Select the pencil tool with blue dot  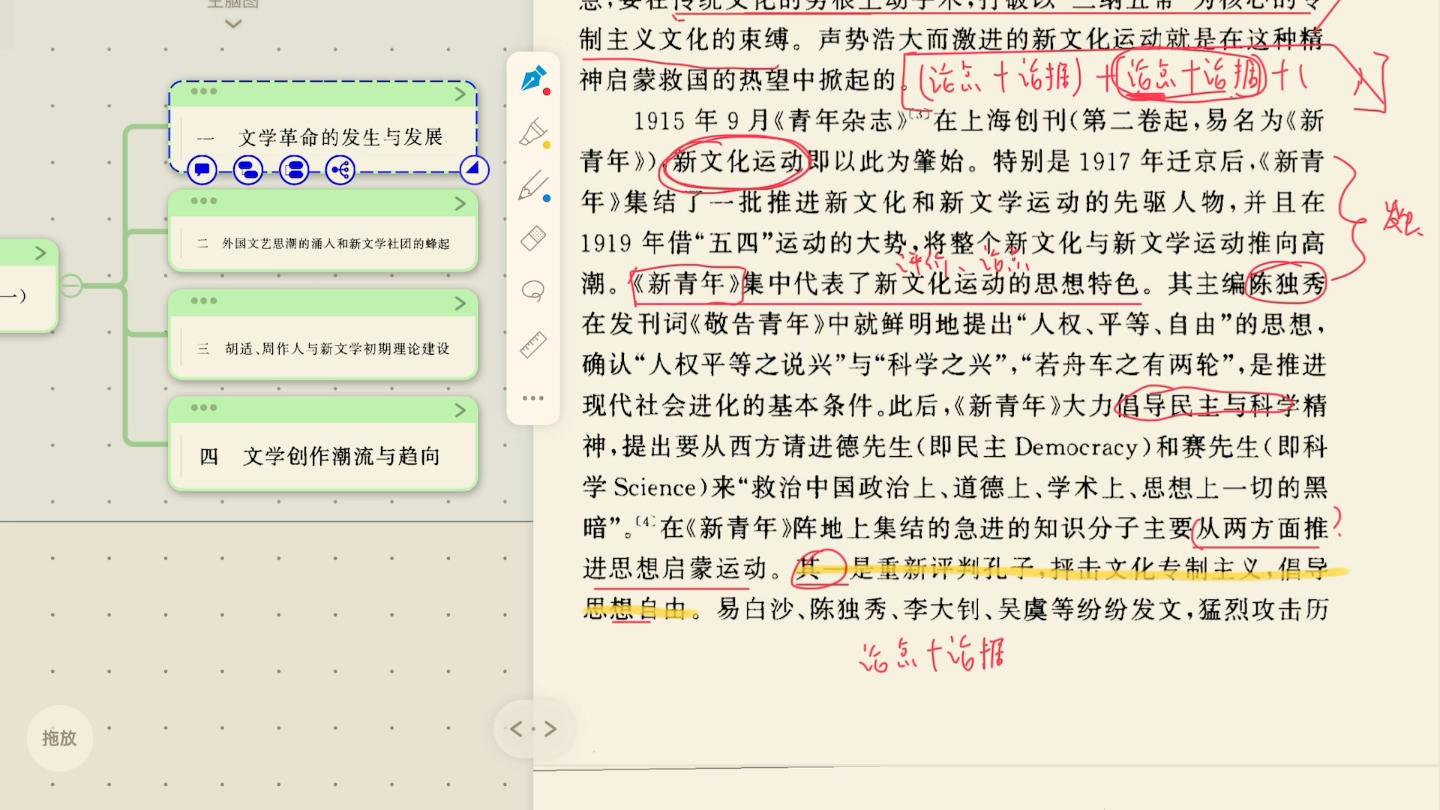coord(534,186)
